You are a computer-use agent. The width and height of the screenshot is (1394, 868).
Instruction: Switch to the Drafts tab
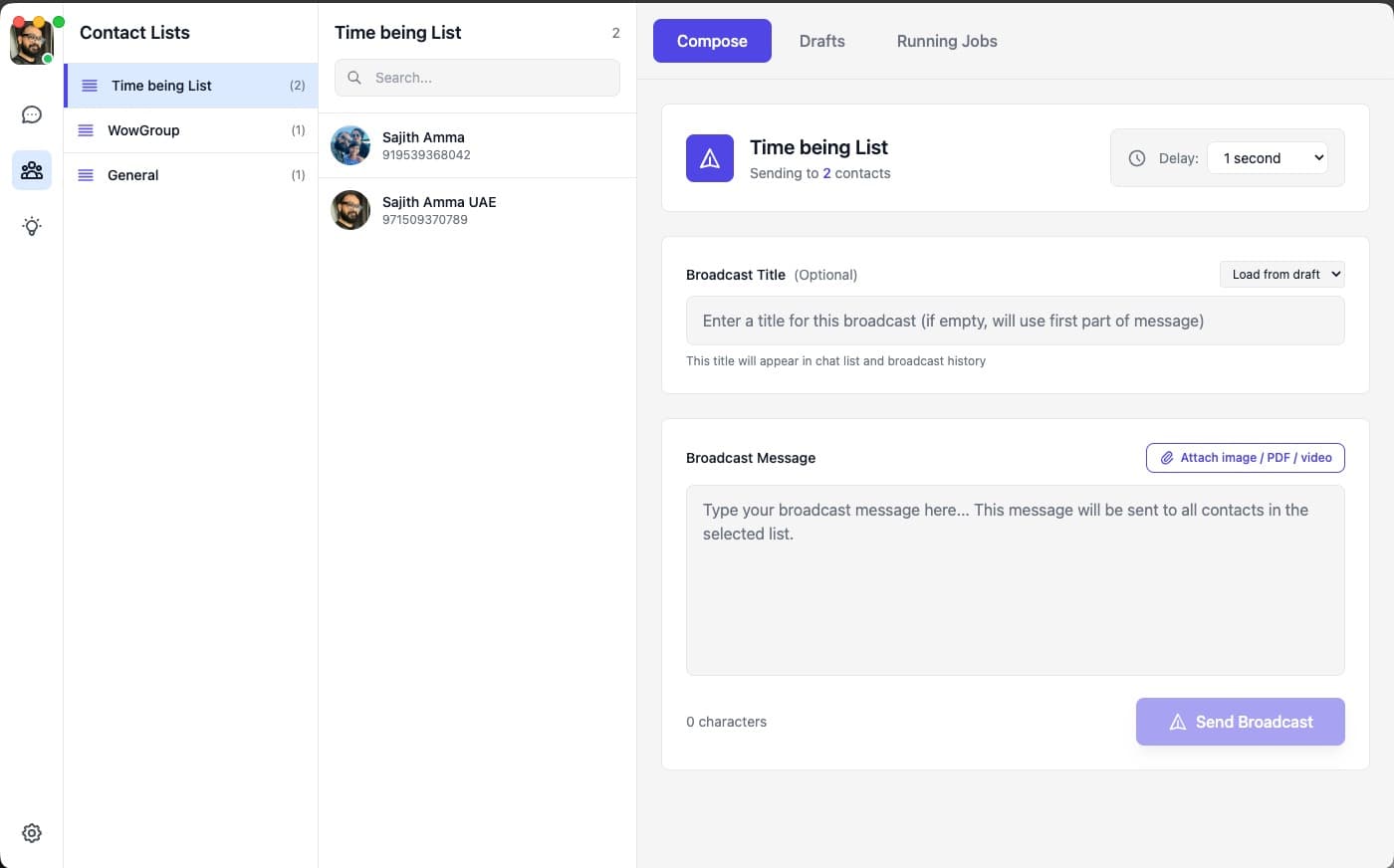821,41
